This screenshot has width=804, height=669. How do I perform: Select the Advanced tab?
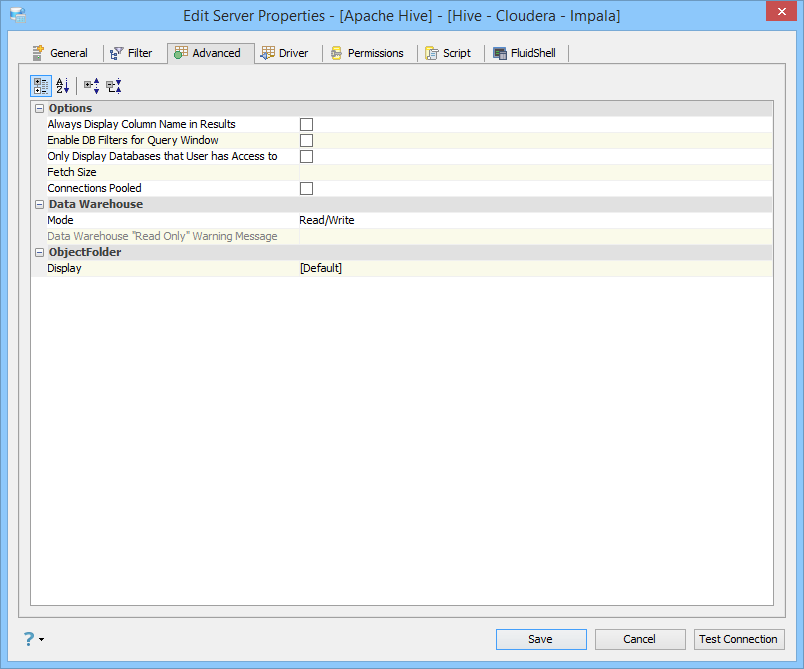(211, 53)
